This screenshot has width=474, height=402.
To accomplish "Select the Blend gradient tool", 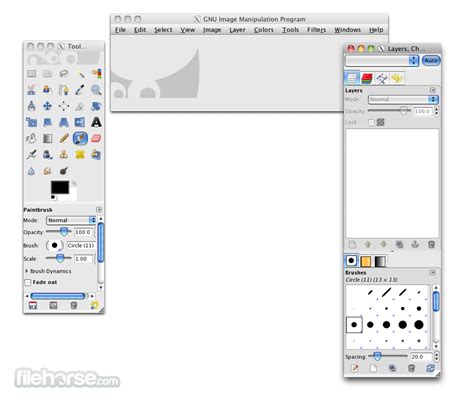I will click(47, 138).
